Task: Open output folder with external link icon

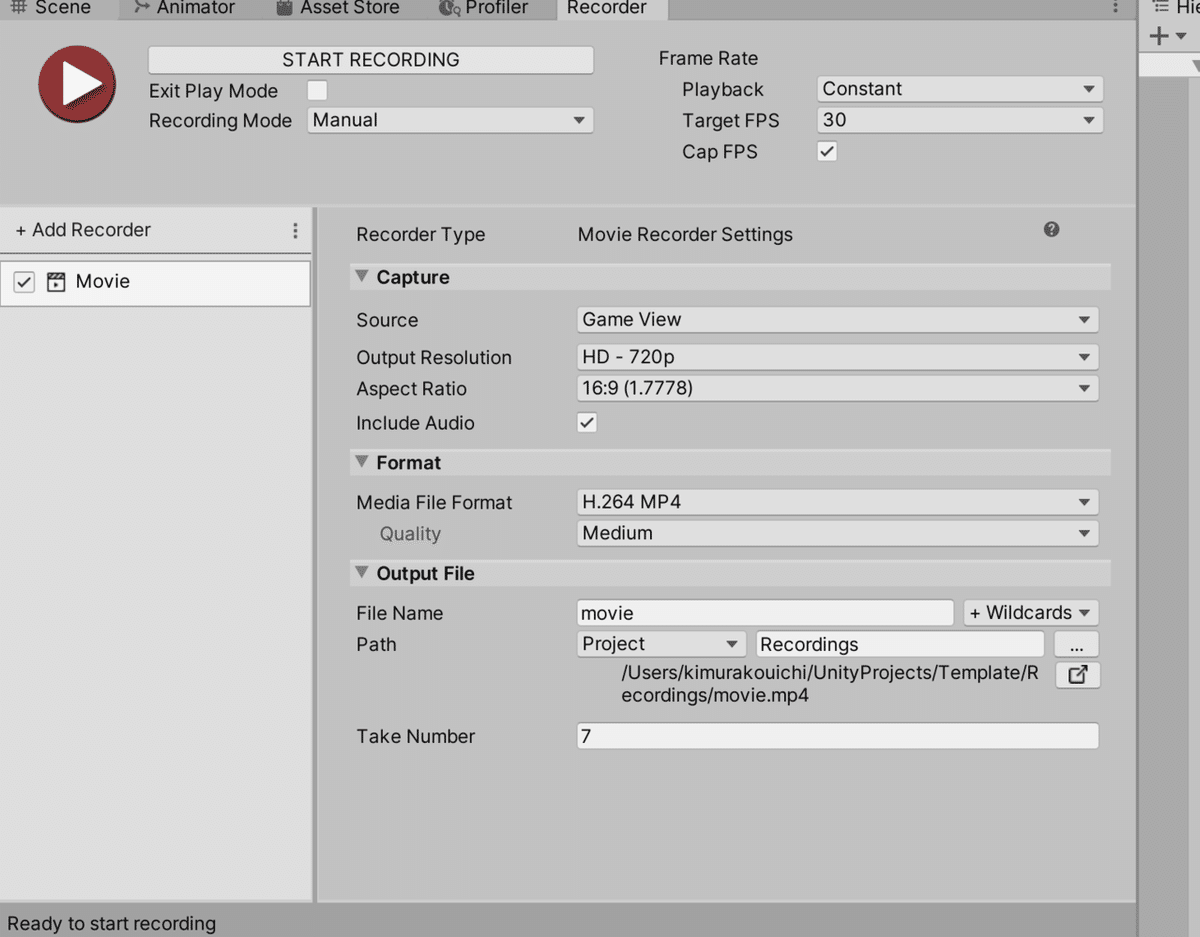Action: 1077,675
